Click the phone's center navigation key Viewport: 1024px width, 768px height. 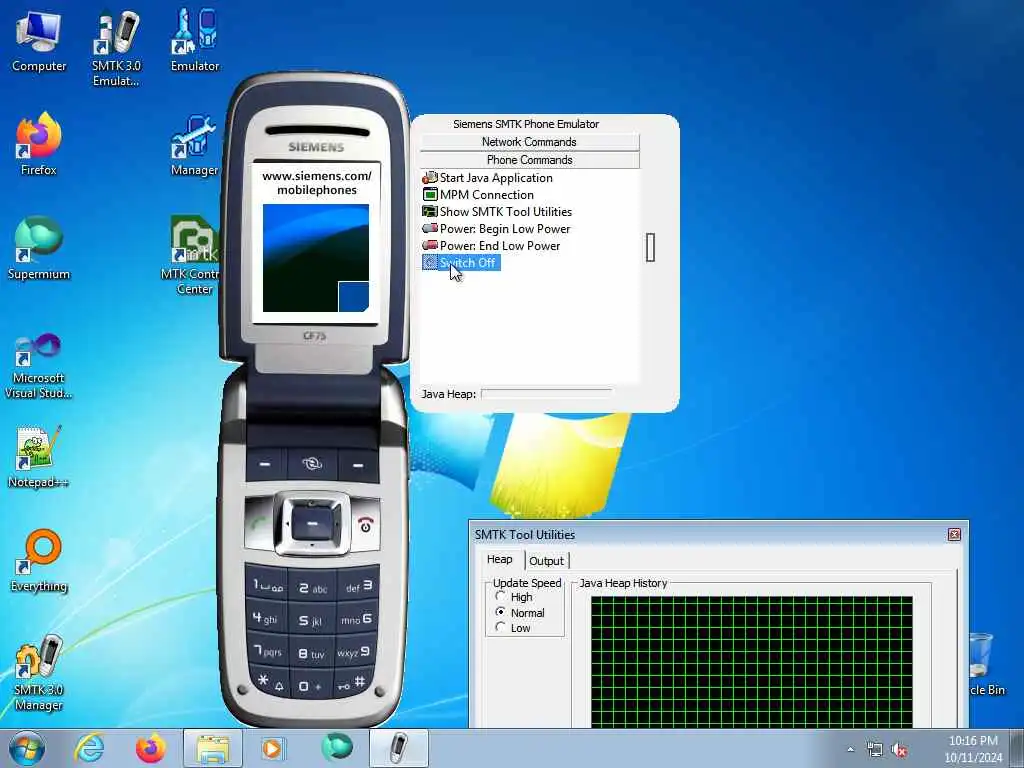coord(312,524)
